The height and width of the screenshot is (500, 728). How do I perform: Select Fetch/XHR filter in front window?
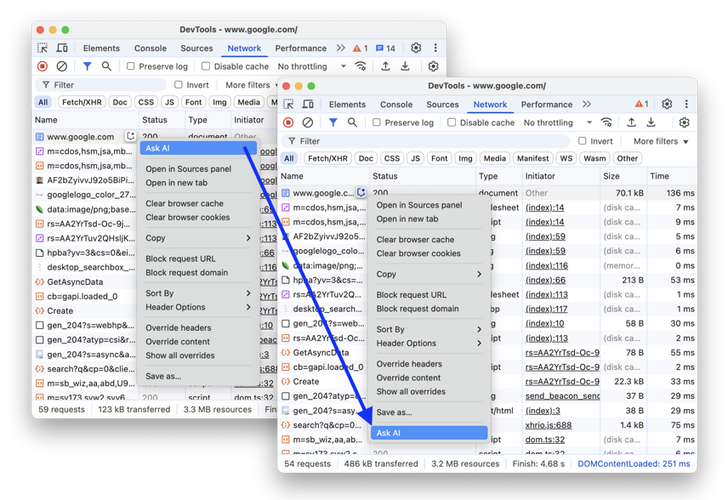327,158
